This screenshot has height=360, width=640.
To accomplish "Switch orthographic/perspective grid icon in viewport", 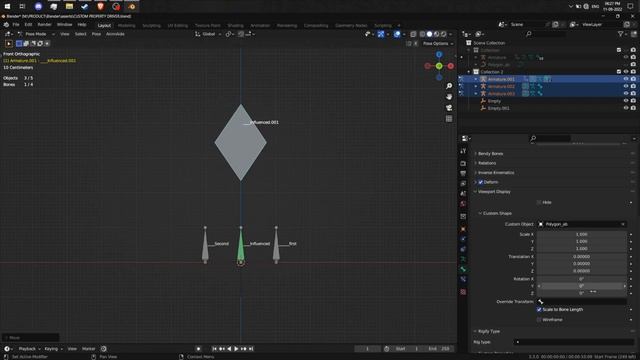I will click(x=449, y=119).
